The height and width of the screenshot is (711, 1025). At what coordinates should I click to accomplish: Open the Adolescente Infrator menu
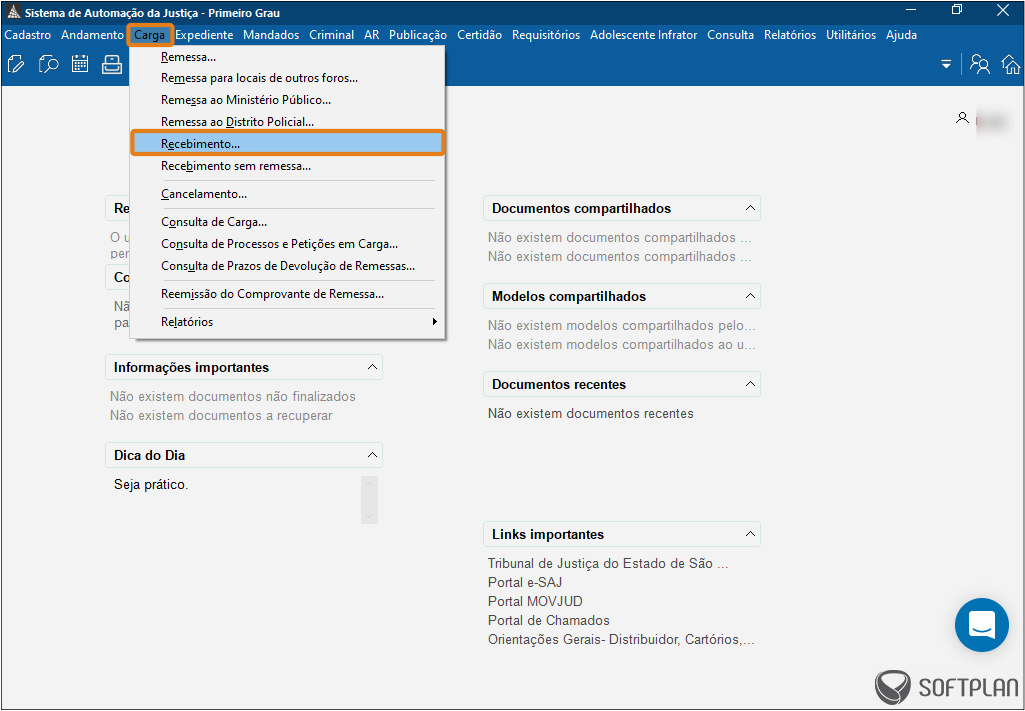[x=643, y=35]
